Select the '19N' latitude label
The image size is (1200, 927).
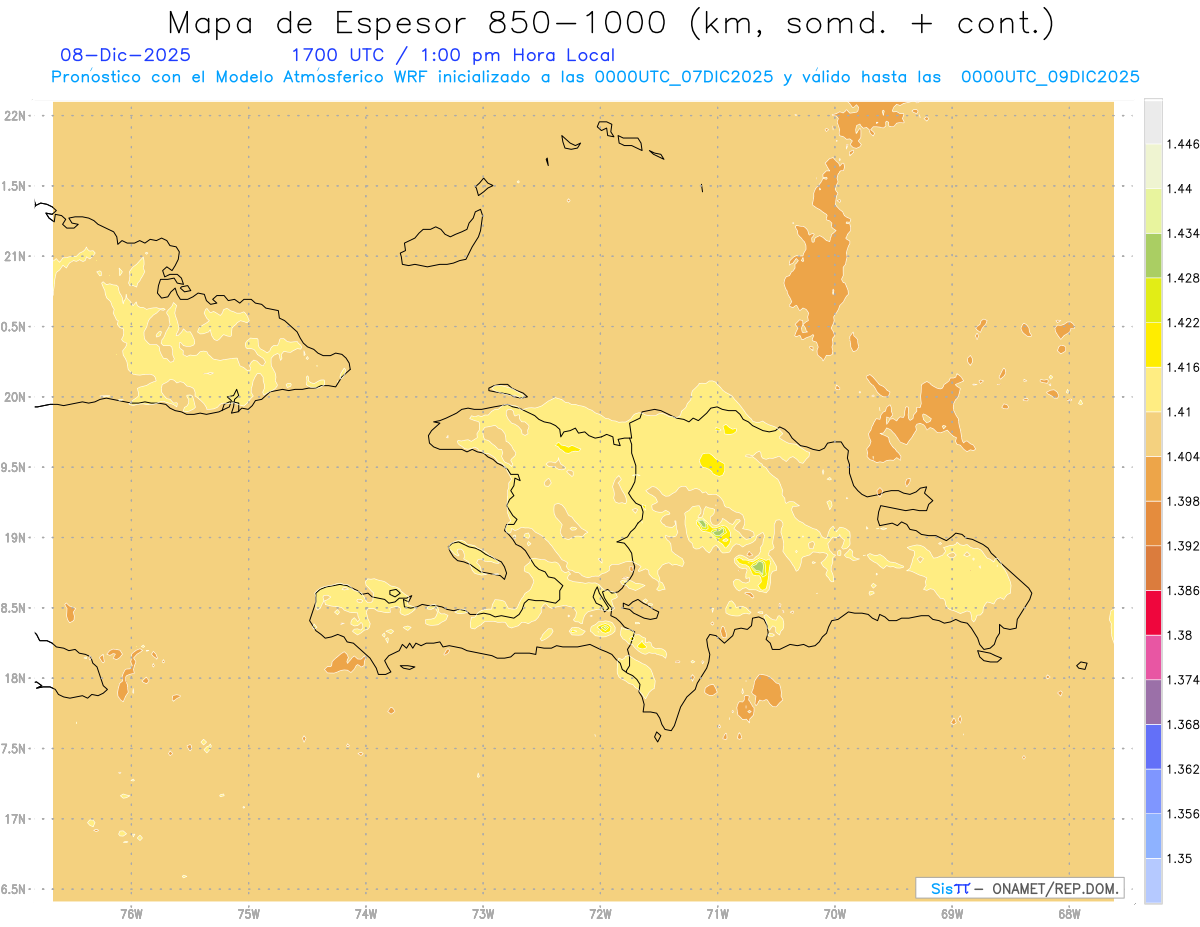[14, 538]
